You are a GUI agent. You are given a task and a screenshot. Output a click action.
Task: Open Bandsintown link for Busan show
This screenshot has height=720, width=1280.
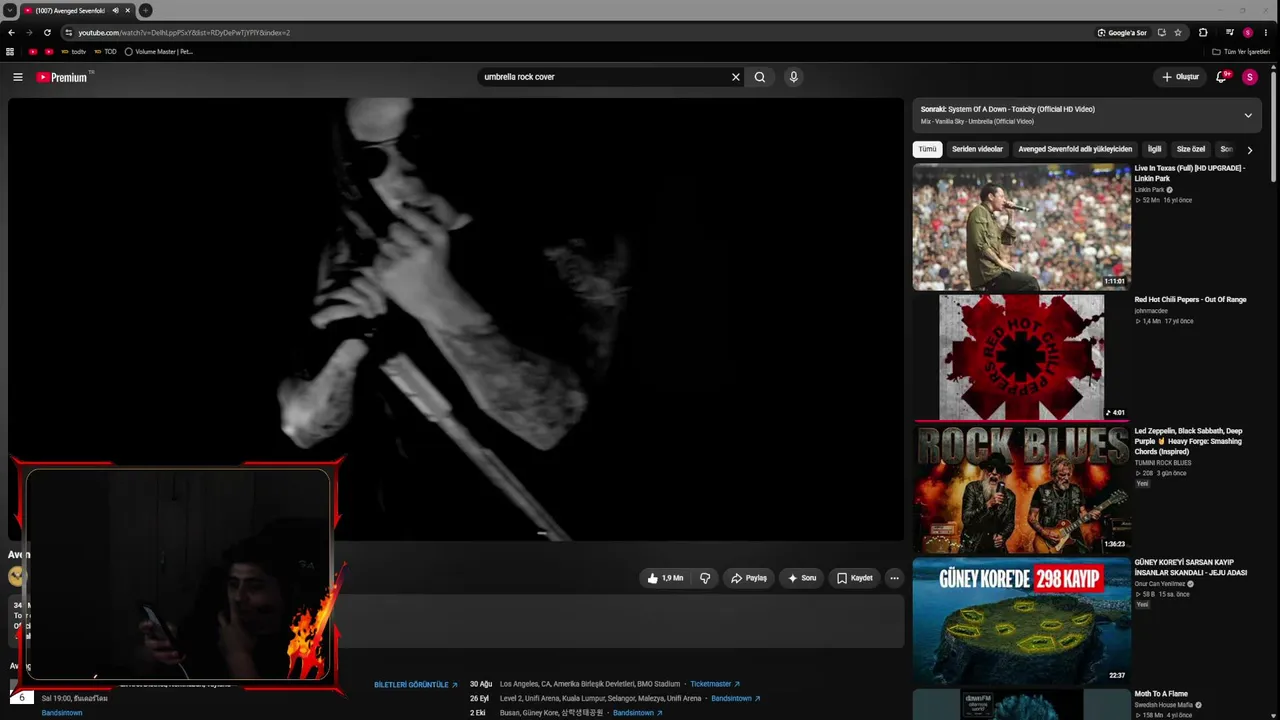pos(638,713)
